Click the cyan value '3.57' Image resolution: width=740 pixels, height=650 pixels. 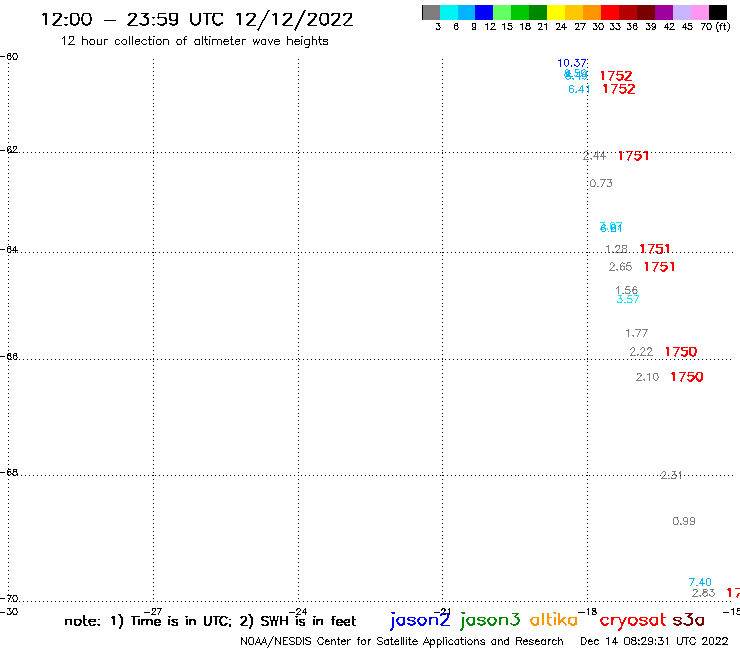628,299
